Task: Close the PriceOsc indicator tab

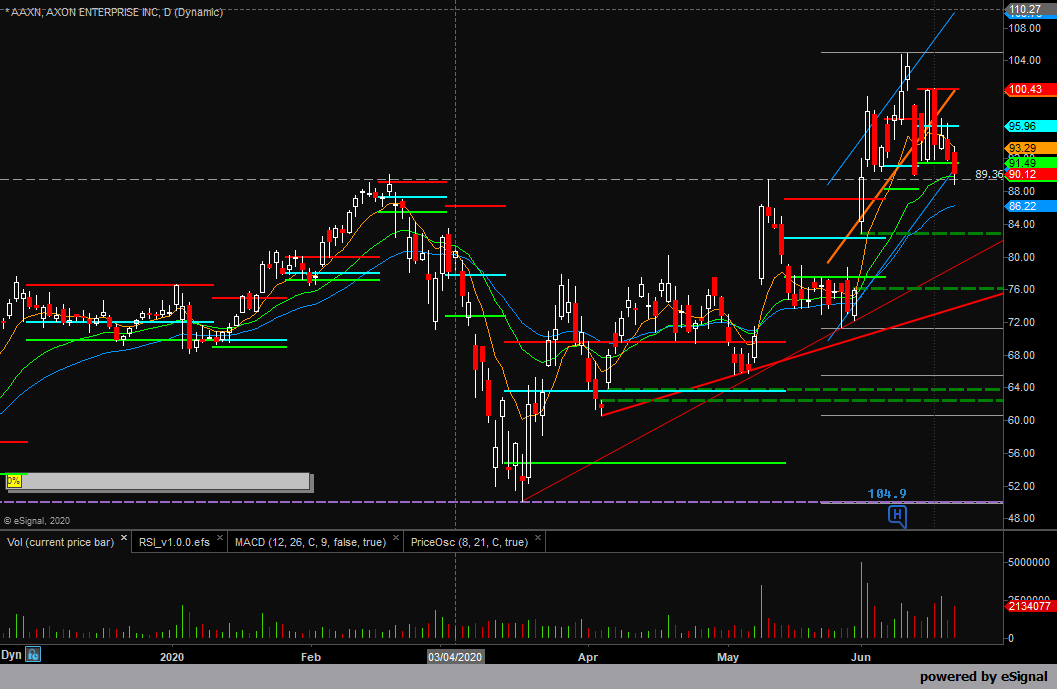Action: tap(538, 538)
